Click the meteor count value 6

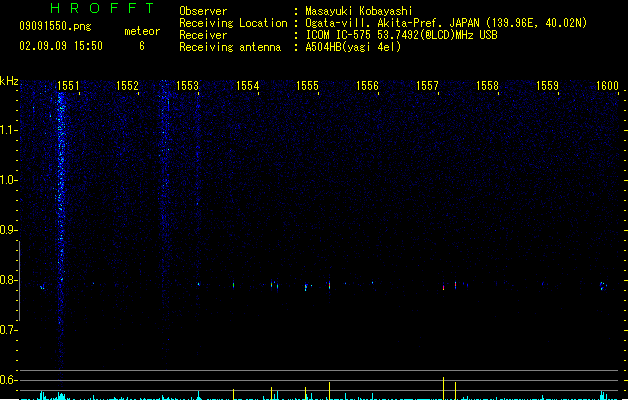(x=142, y=46)
